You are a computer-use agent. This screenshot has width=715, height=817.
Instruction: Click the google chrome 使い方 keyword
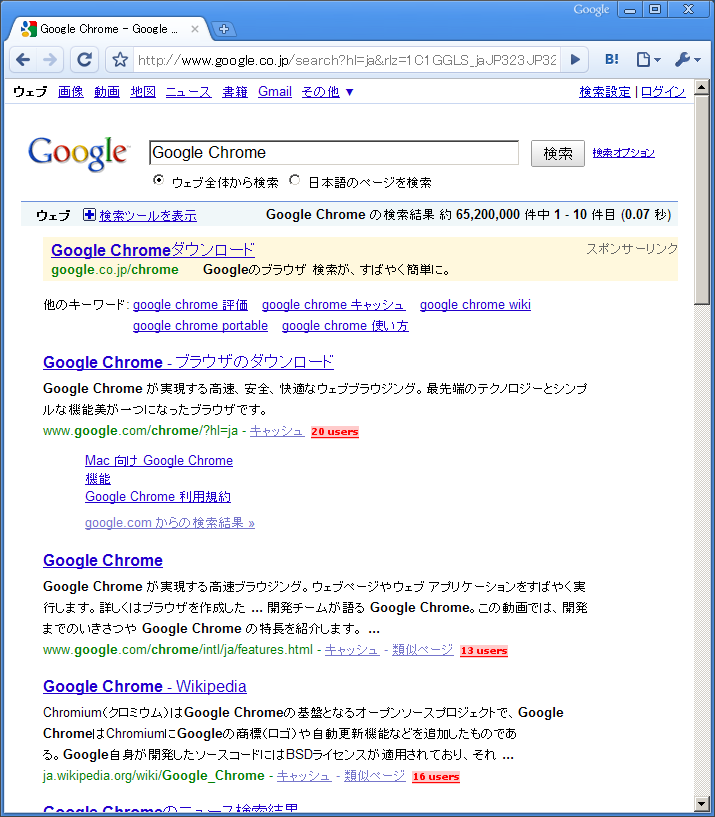(345, 326)
